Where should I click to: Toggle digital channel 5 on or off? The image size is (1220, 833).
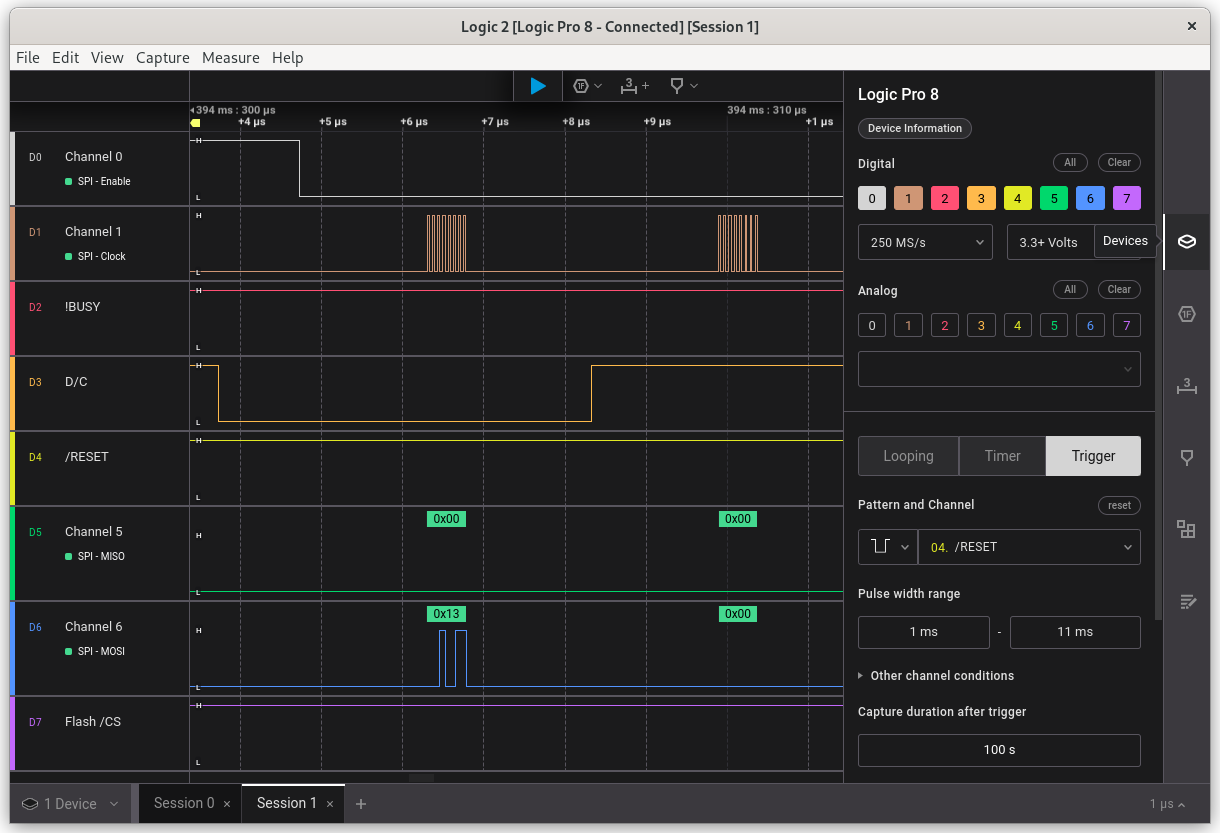pos(1054,198)
